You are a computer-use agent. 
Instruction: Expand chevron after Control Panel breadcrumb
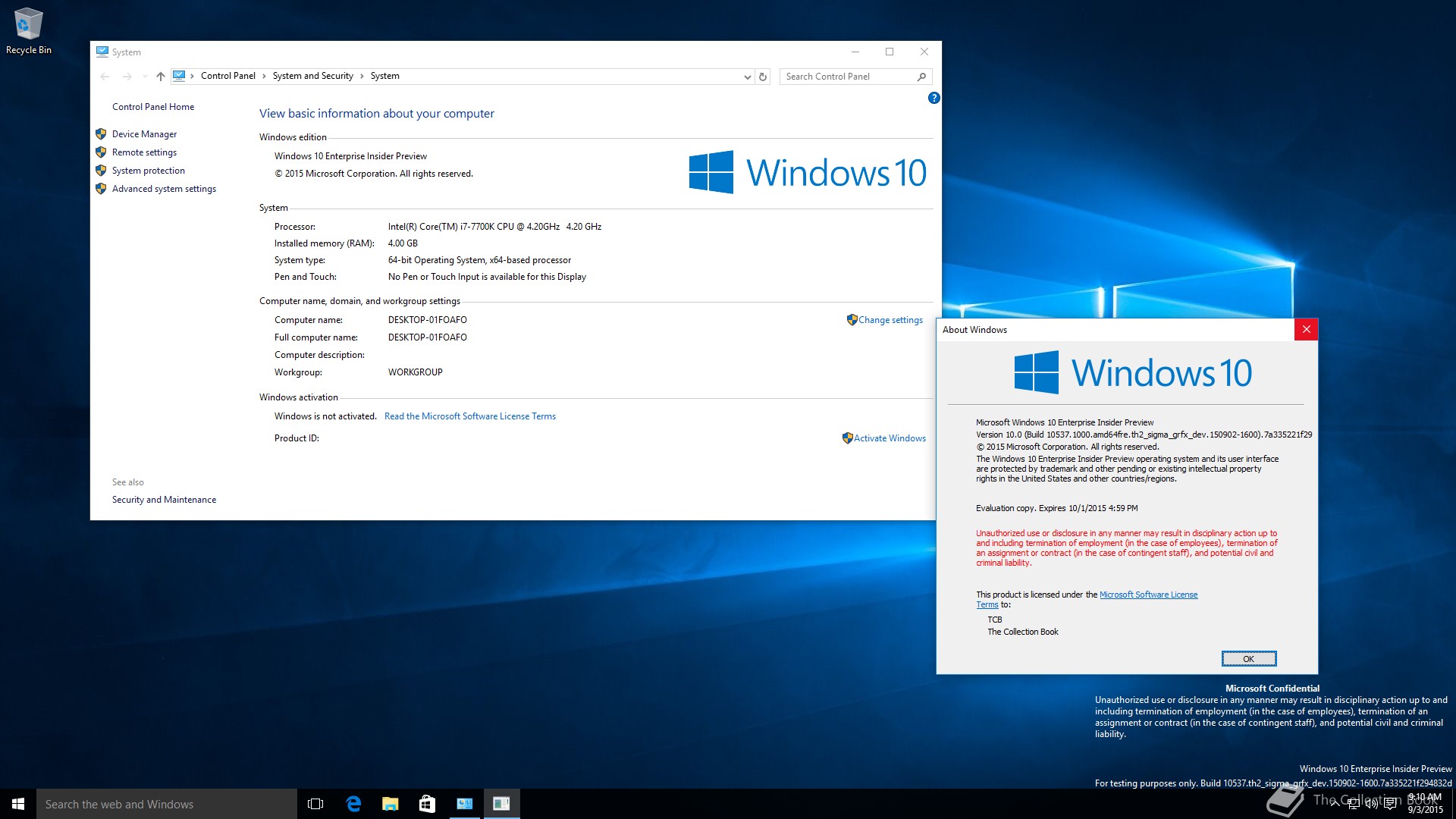coord(264,76)
